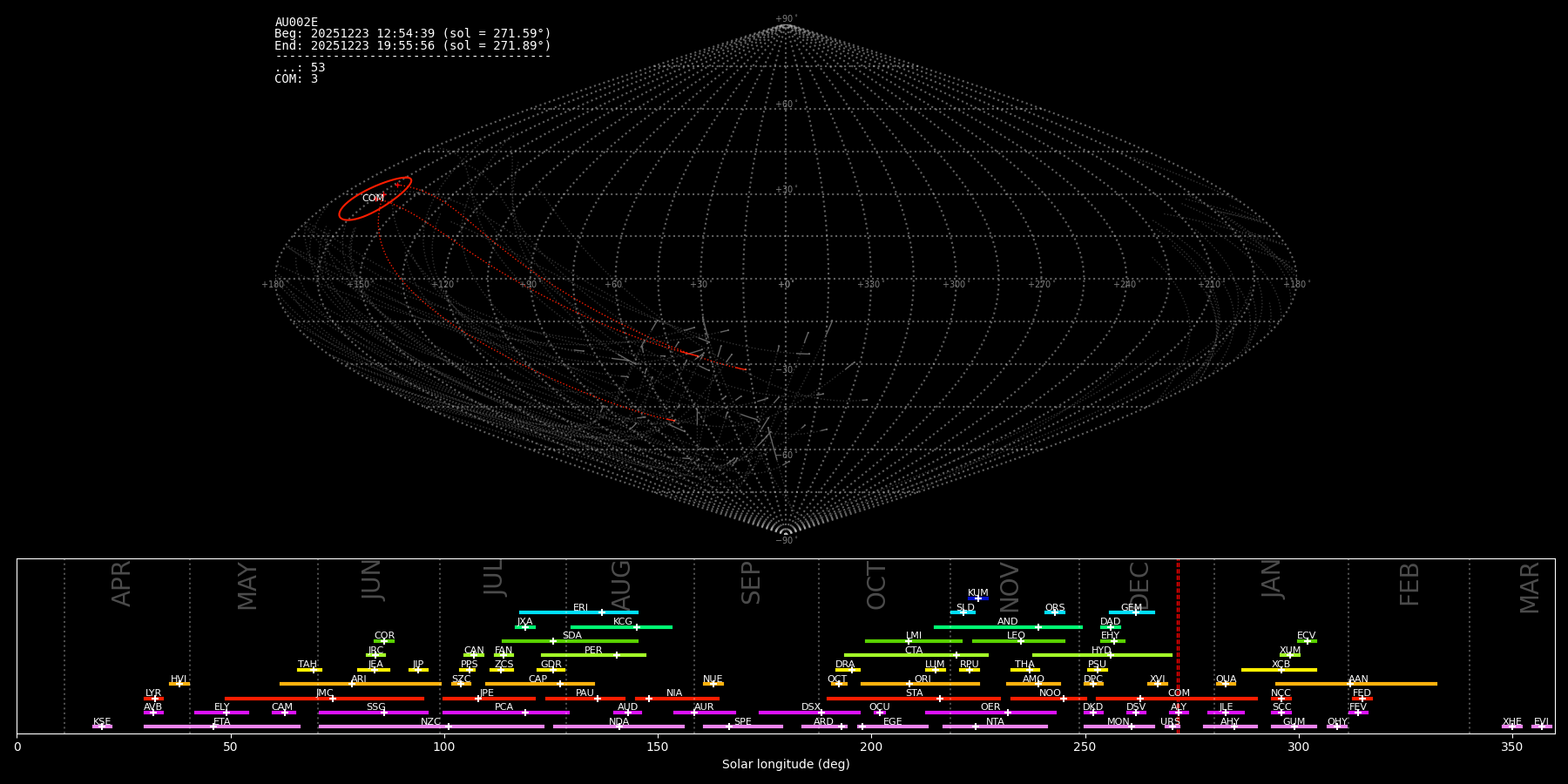This screenshot has height=784, width=1568.
Task: Click the XHE shower label
Action: click(1512, 722)
